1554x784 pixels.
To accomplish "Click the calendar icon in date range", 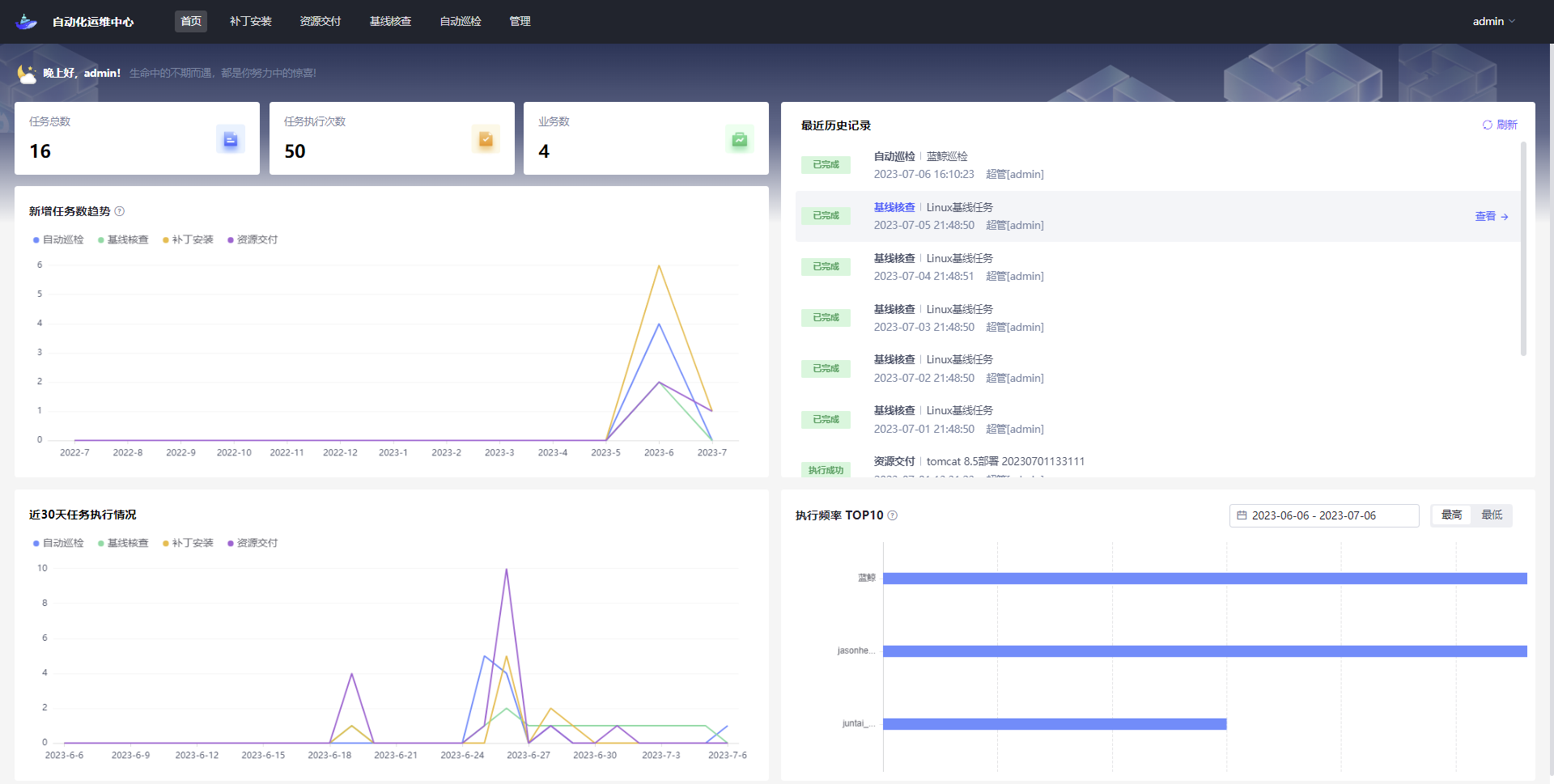I will [1242, 515].
